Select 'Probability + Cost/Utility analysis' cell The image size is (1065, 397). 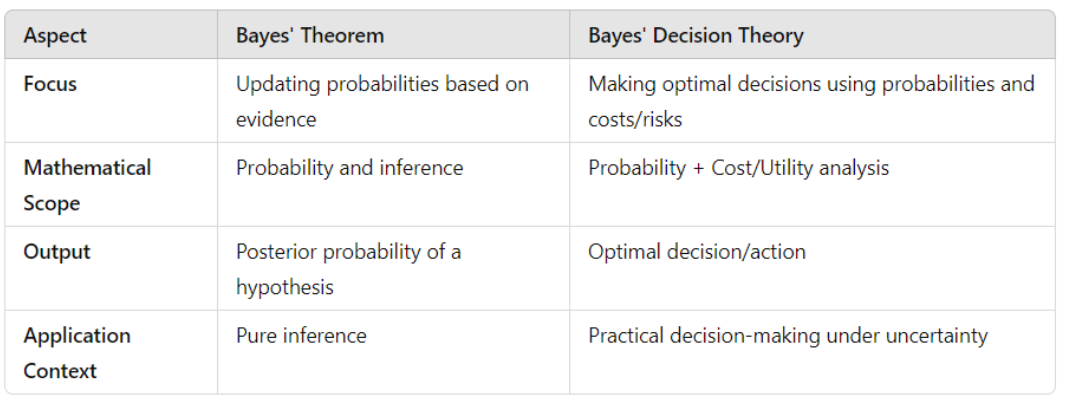(738, 168)
